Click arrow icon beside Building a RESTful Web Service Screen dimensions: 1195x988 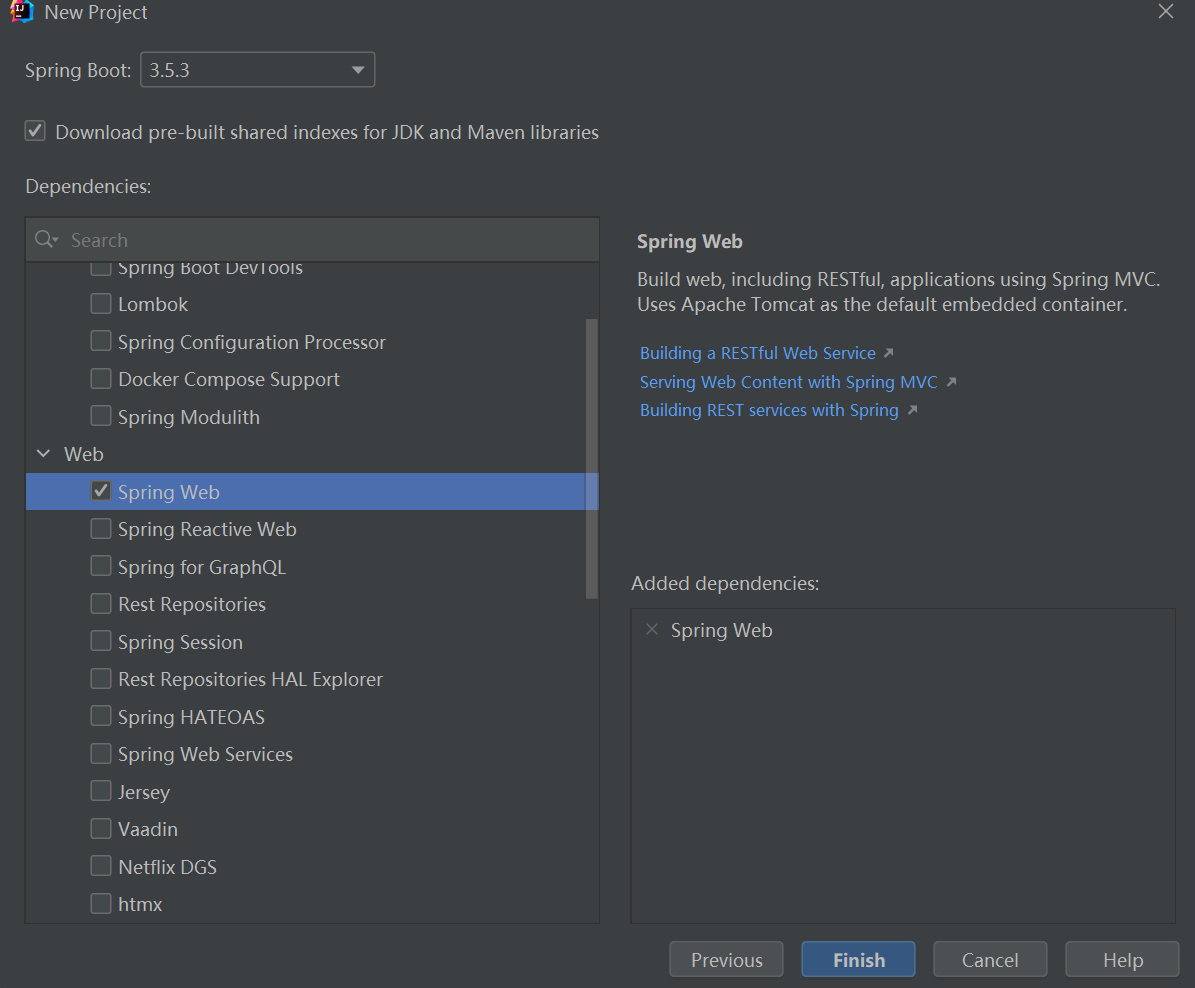[x=889, y=353]
